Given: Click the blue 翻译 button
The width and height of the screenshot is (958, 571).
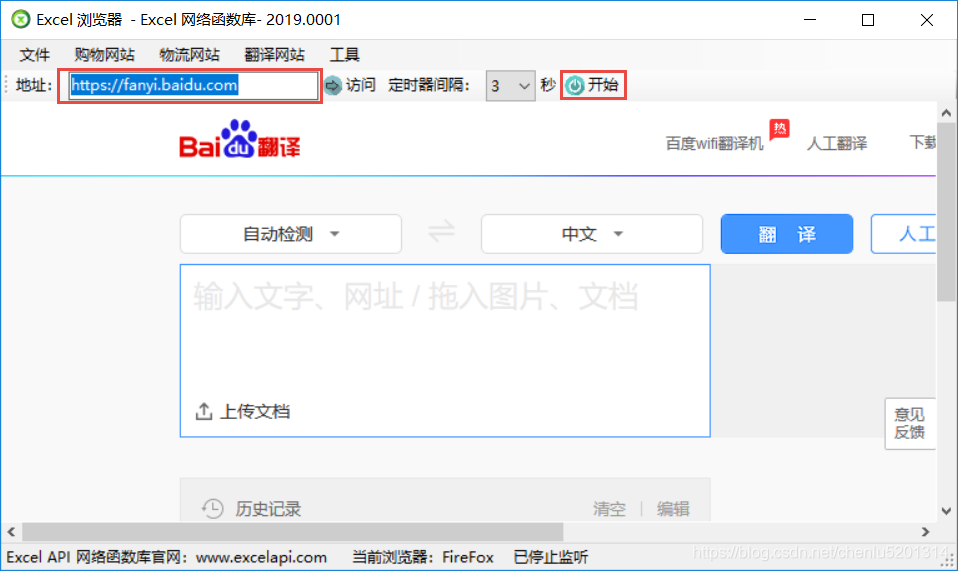Looking at the screenshot, I should click(787, 234).
